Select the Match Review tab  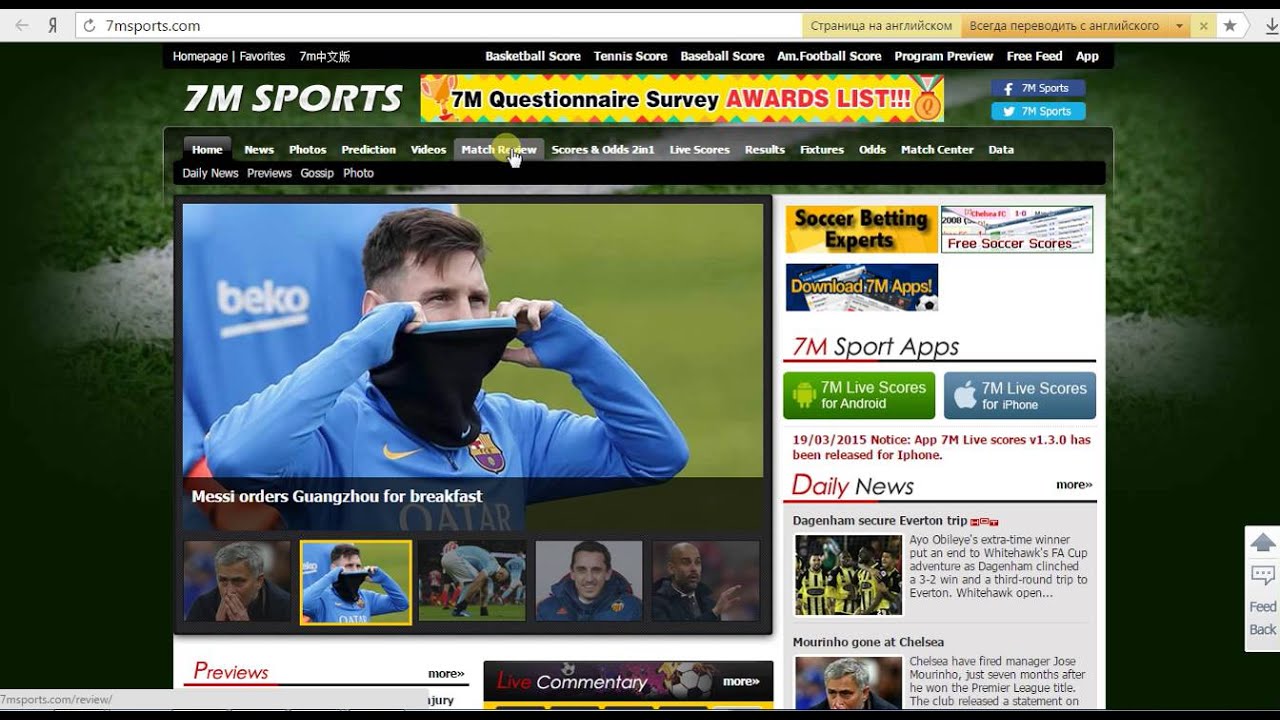coord(499,149)
